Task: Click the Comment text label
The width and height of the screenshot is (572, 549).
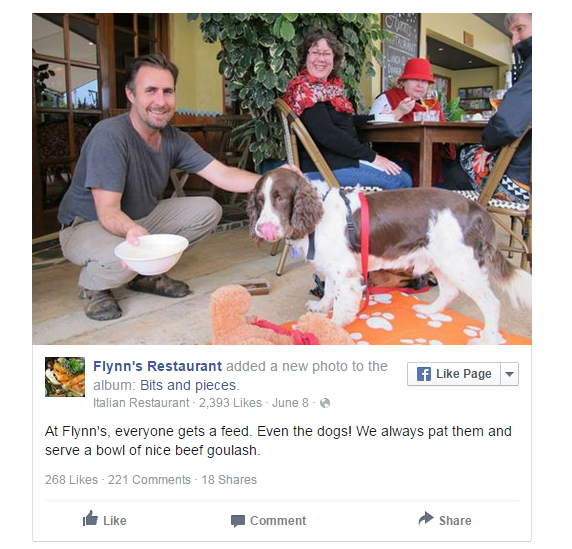Action: [278, 521]
